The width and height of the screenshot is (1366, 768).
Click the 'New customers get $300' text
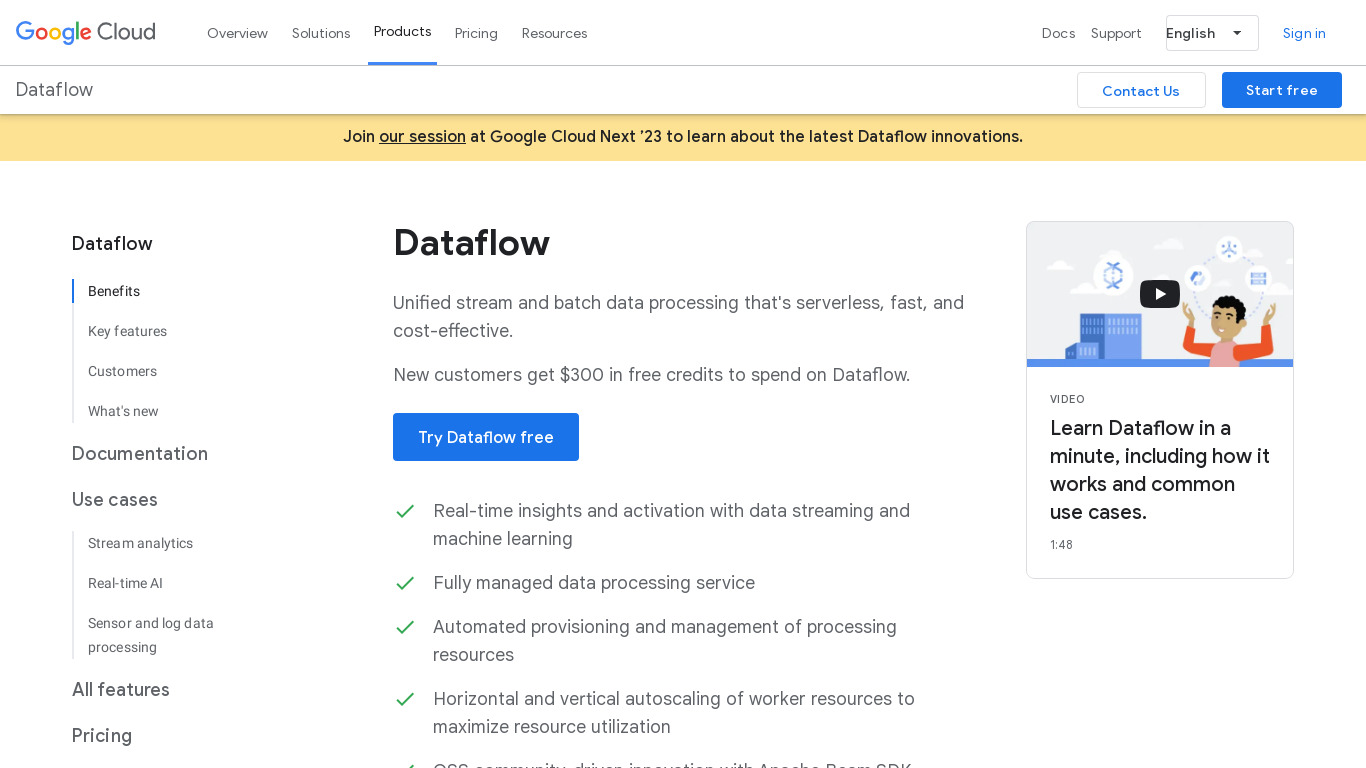click(x=651, y=375)
